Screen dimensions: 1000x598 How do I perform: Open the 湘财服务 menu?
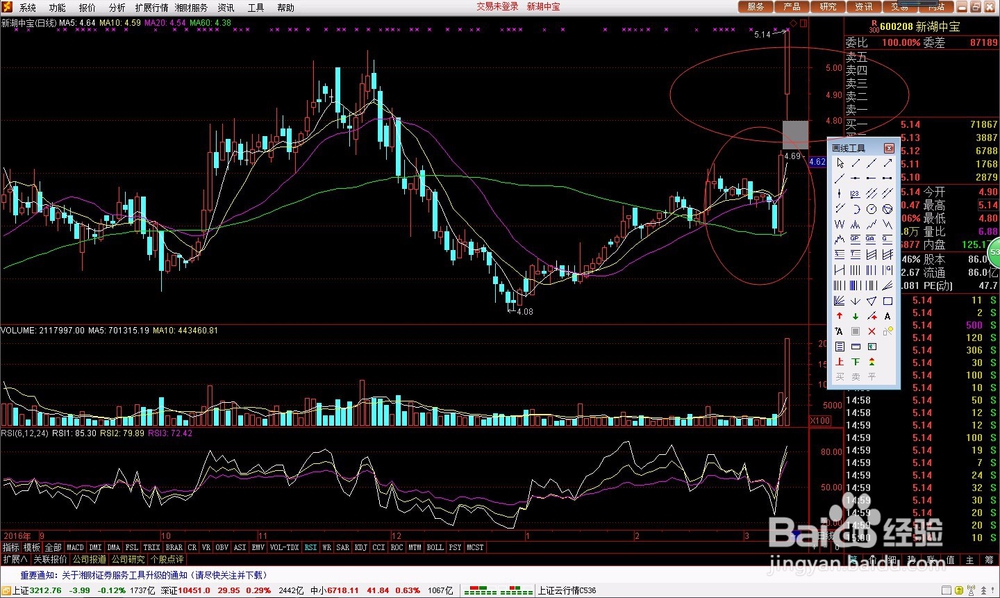[191, 8]
